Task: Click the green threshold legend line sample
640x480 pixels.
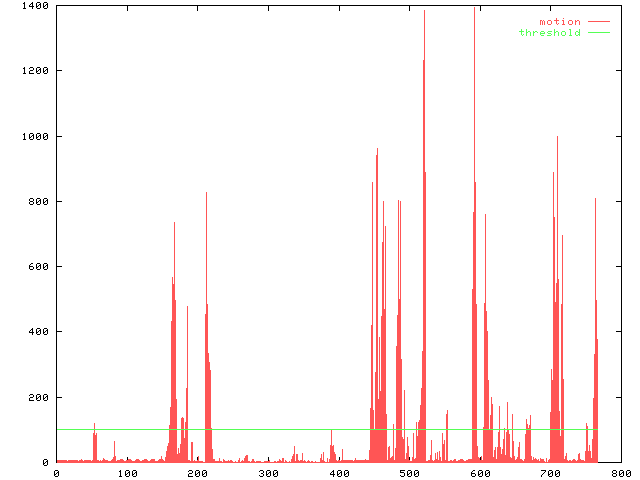Action: coord(598,33)
